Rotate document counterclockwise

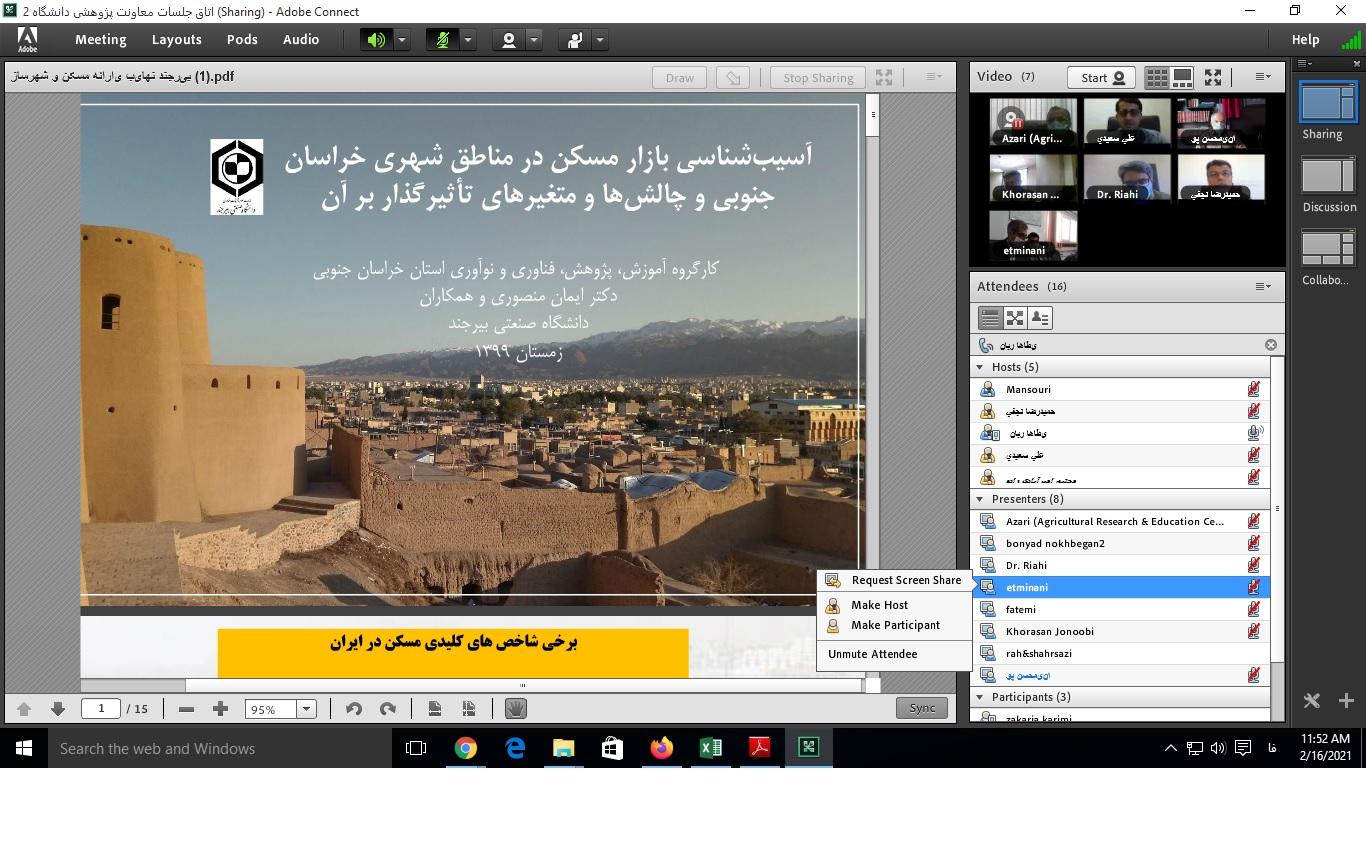coord(353,709)
